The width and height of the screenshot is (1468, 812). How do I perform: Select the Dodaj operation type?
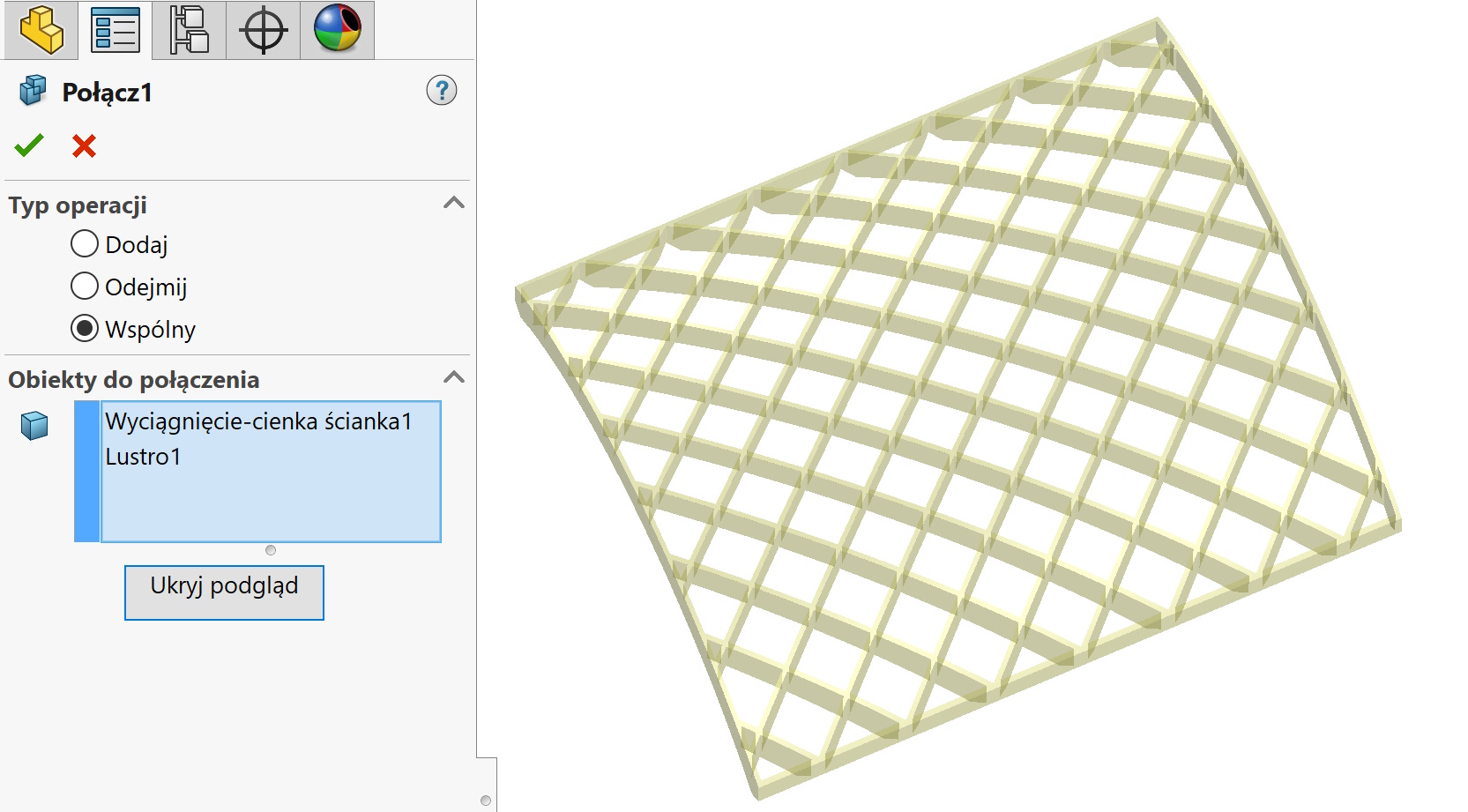85,243
